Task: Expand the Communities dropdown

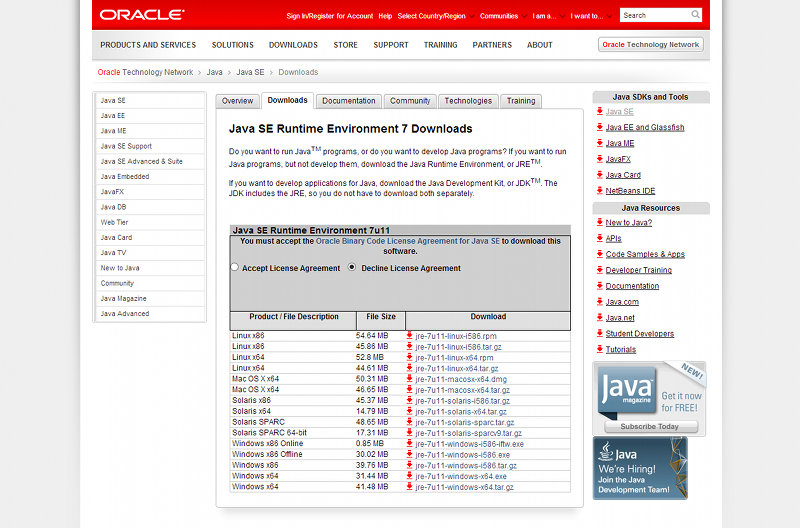Action: point(503,16)
